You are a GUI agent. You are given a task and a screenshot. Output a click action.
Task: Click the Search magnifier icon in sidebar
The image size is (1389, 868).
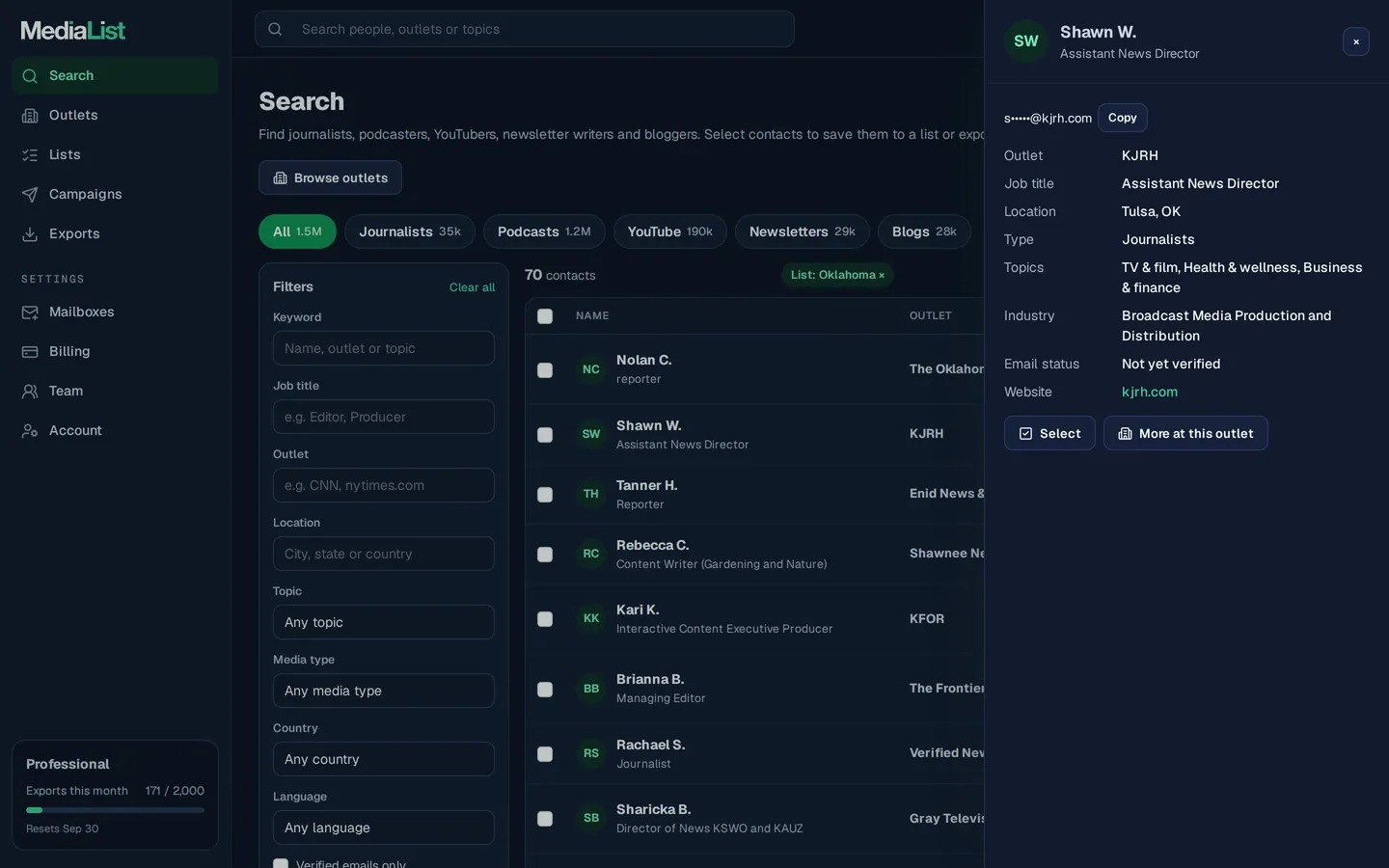click(30, 76)
